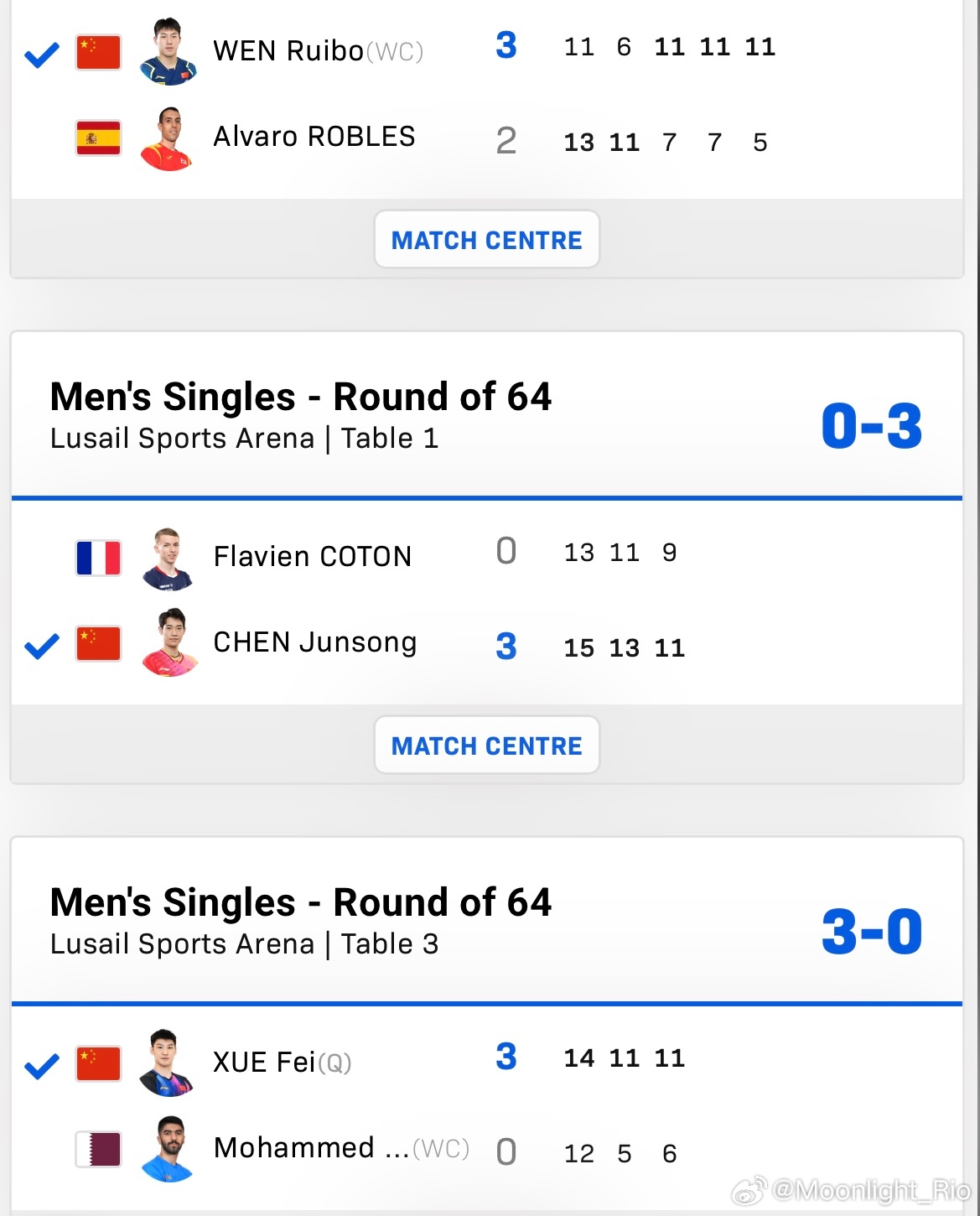Open Flavien COTON's player photo
Image resolution: width=980 pixels, height=1216 pixels.
pos(169,559)
